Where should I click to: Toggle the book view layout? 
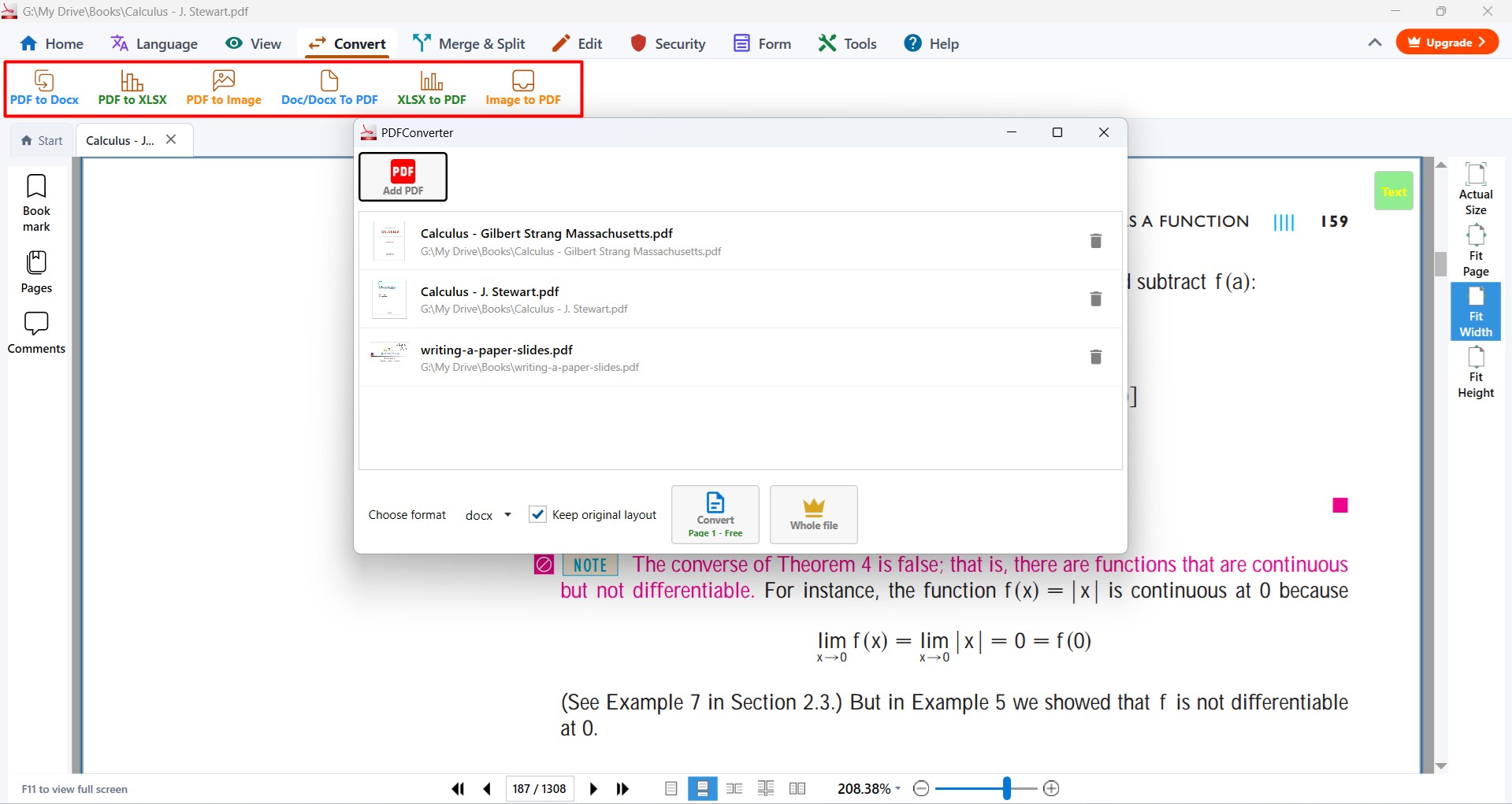pos(797,788)
